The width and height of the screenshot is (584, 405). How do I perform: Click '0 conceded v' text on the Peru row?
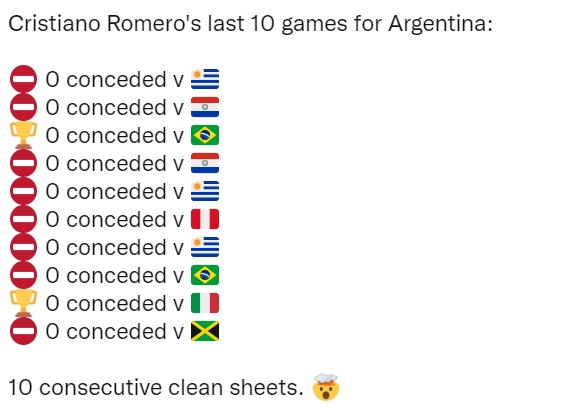115,219
